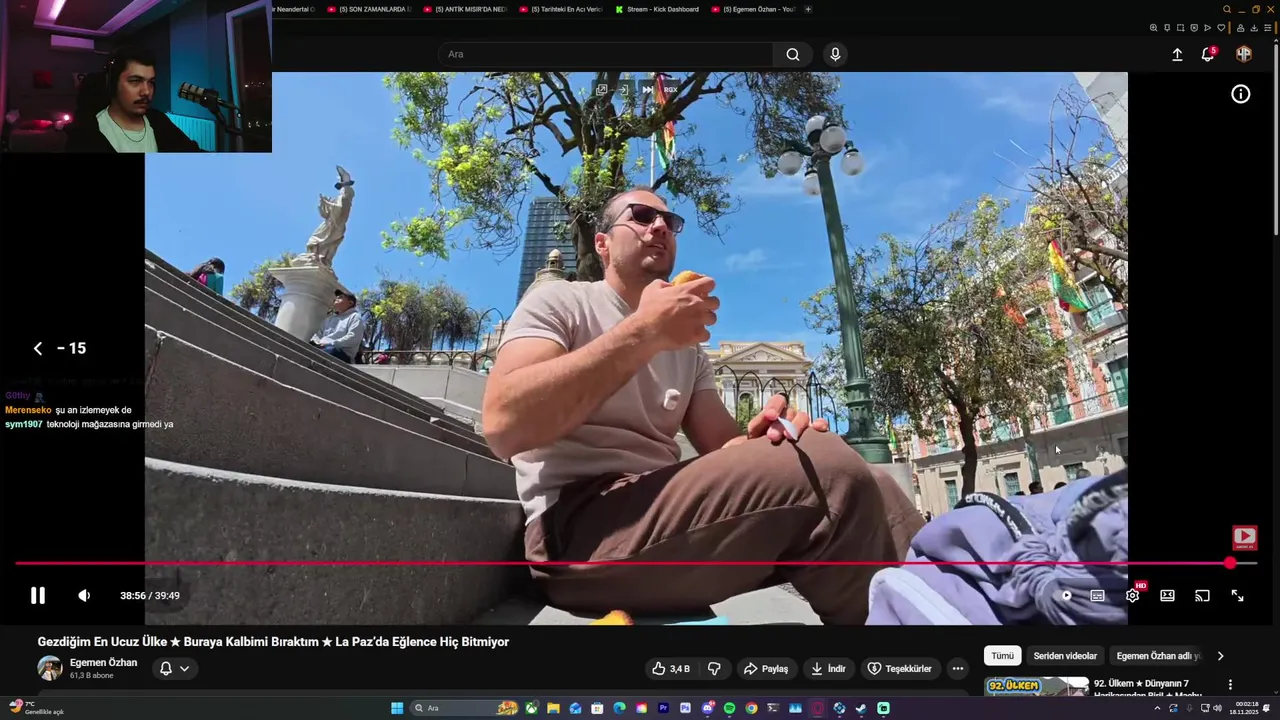Open the taskbar clock and date
Image resolution: width=1280 pixels, height=720 pixels.
click(x=1246, y=708)
